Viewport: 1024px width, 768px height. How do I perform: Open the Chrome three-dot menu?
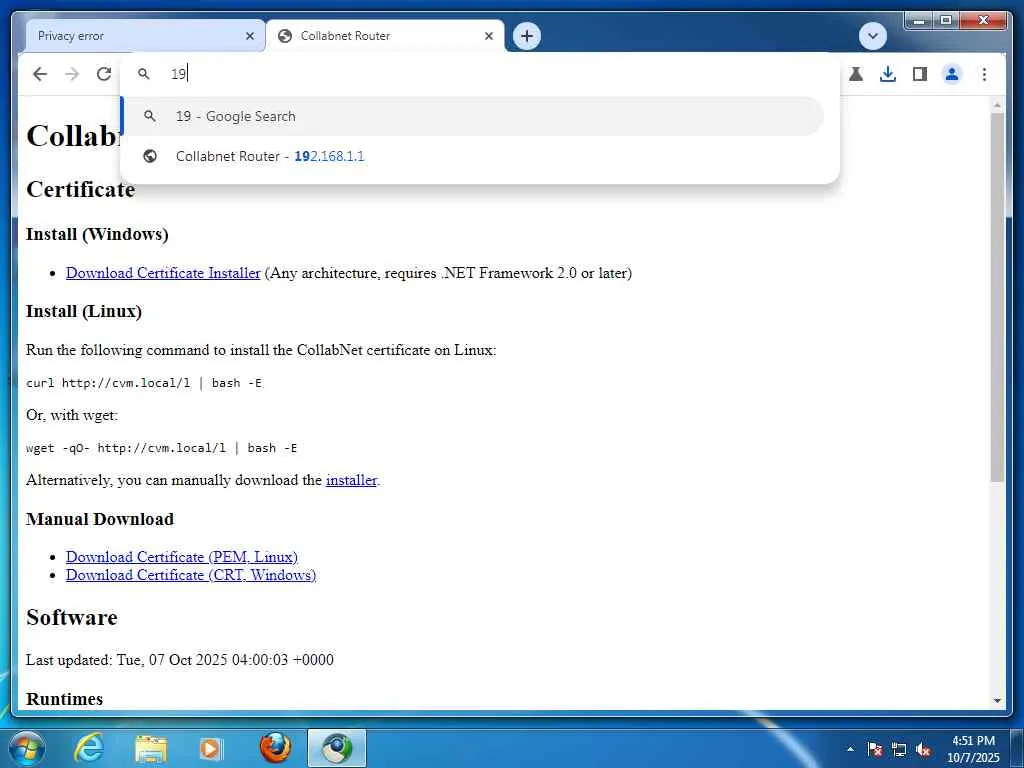click(x=984, y=74)
